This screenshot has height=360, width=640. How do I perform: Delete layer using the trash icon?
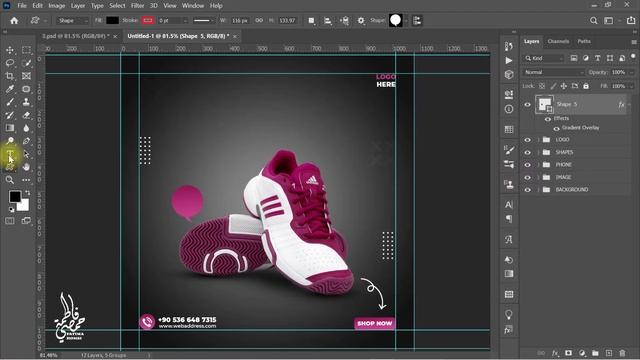(622, 353)
